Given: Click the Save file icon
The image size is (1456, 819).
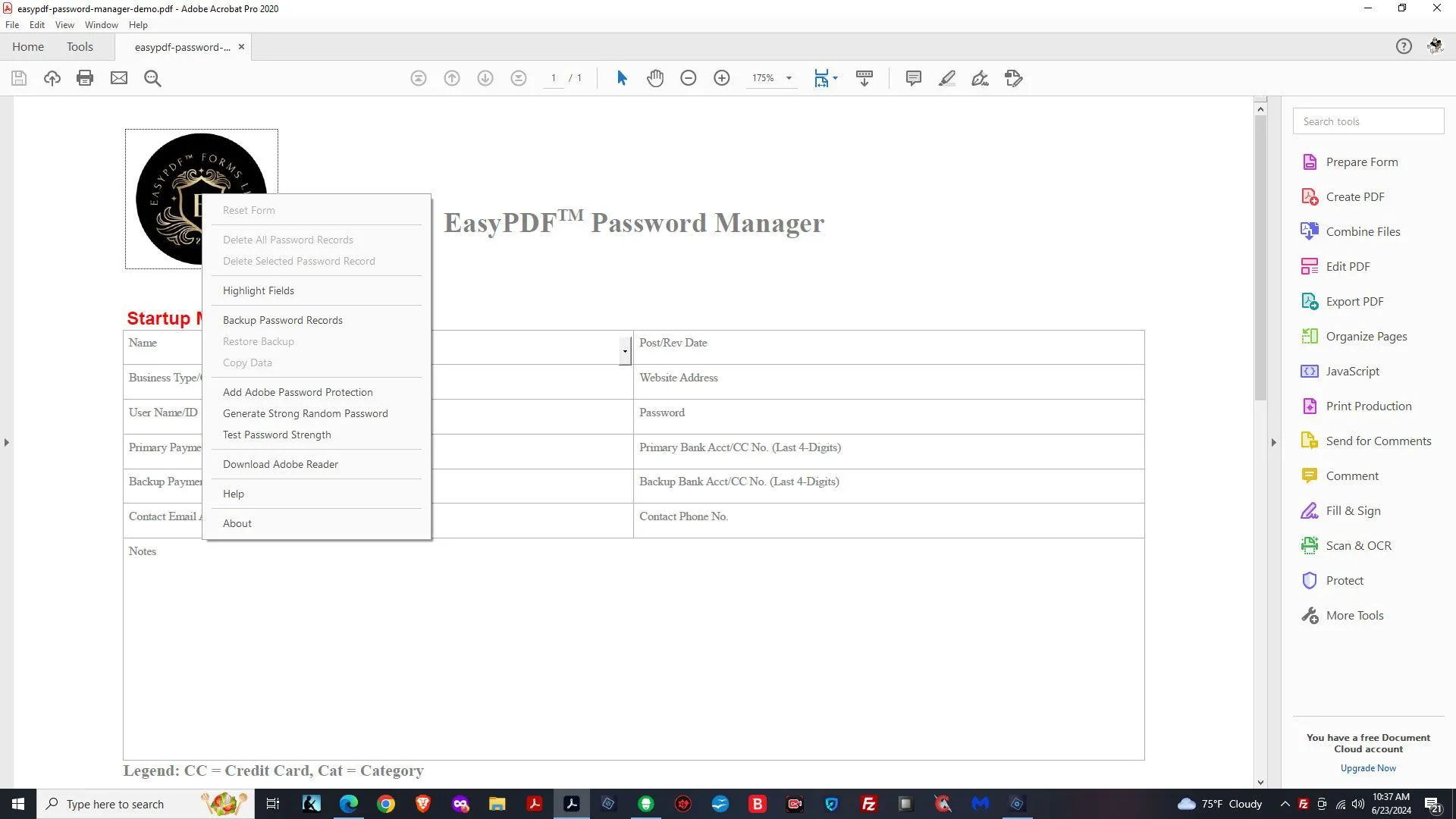Looking at the screenshot, I should click(x=19, y=78).
